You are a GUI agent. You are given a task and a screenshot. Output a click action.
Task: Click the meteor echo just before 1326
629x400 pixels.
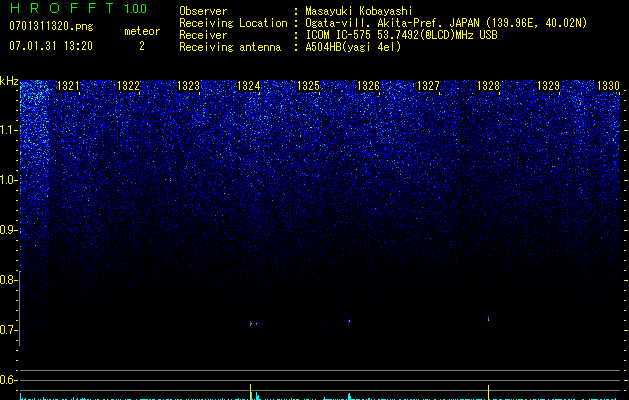pyautogui.click(x=349, y=321)
